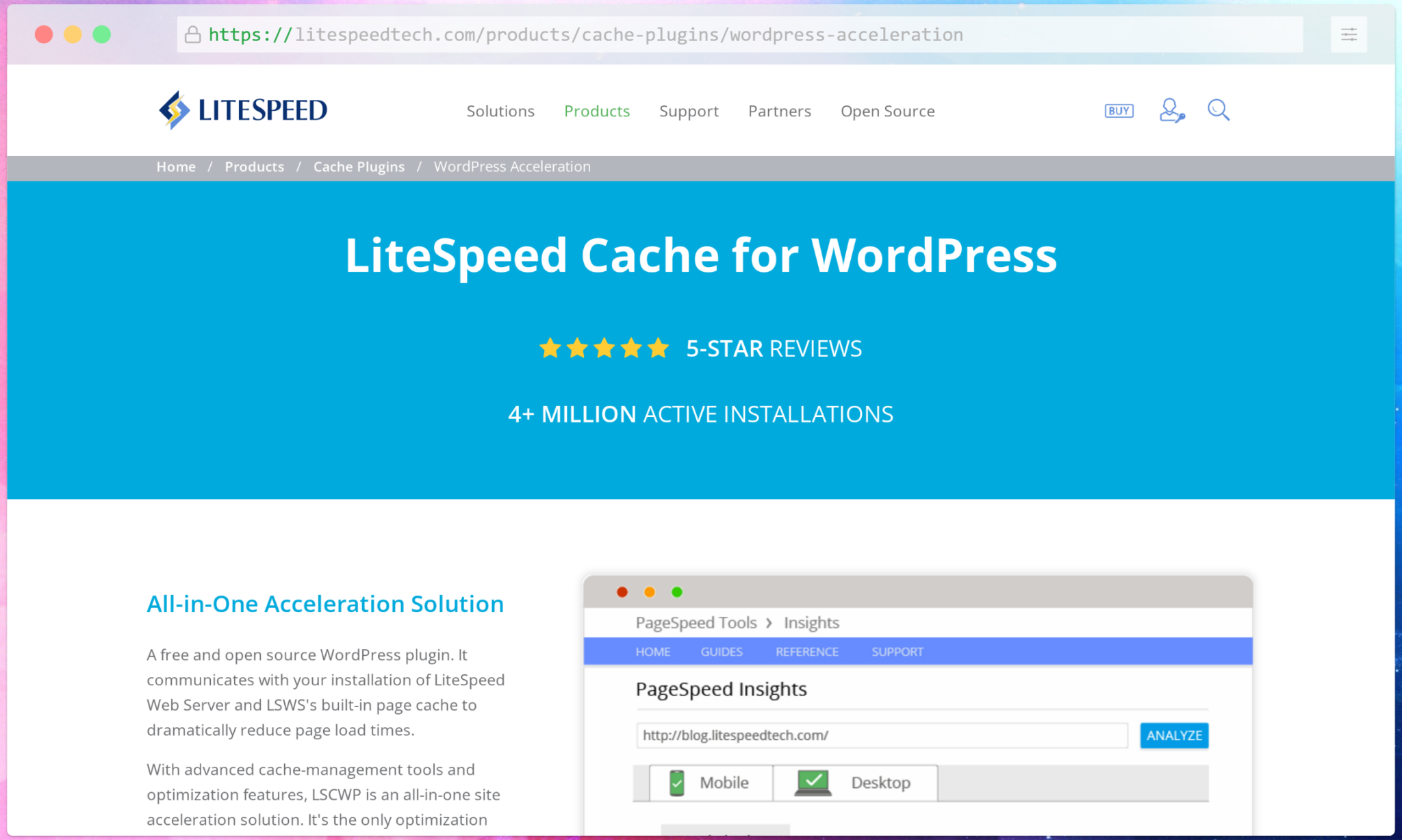
Task: Open the Products menu
Action: (x=597, y=111)
